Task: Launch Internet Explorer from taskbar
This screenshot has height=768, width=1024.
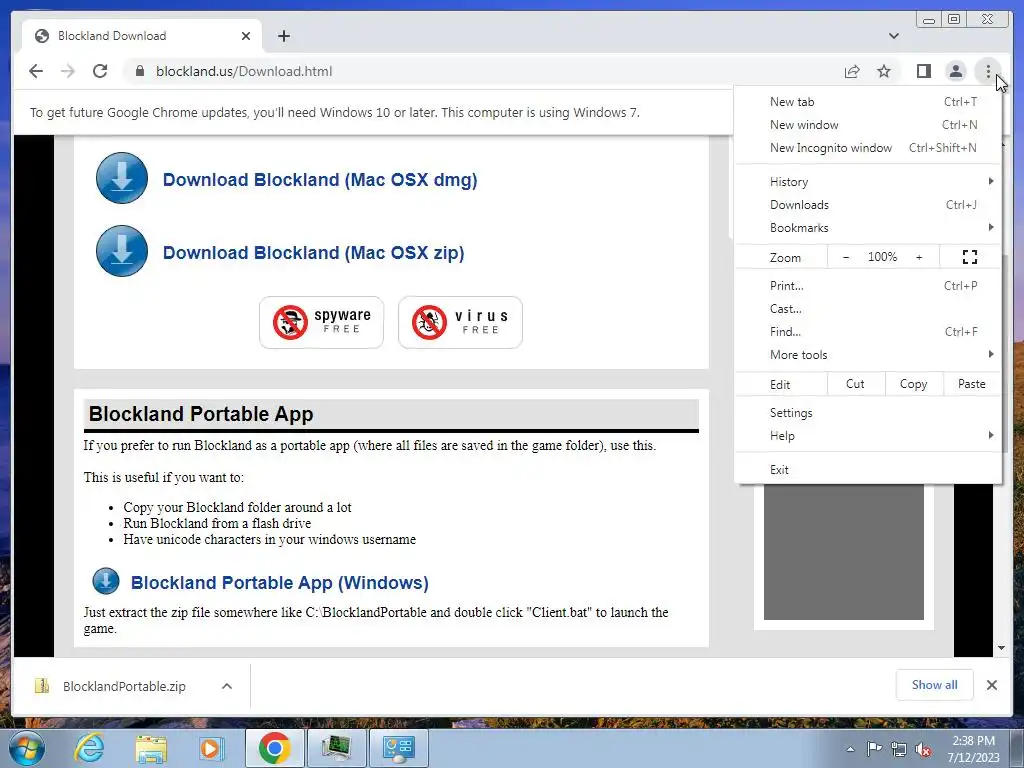Action: click(x=89, y=748)
